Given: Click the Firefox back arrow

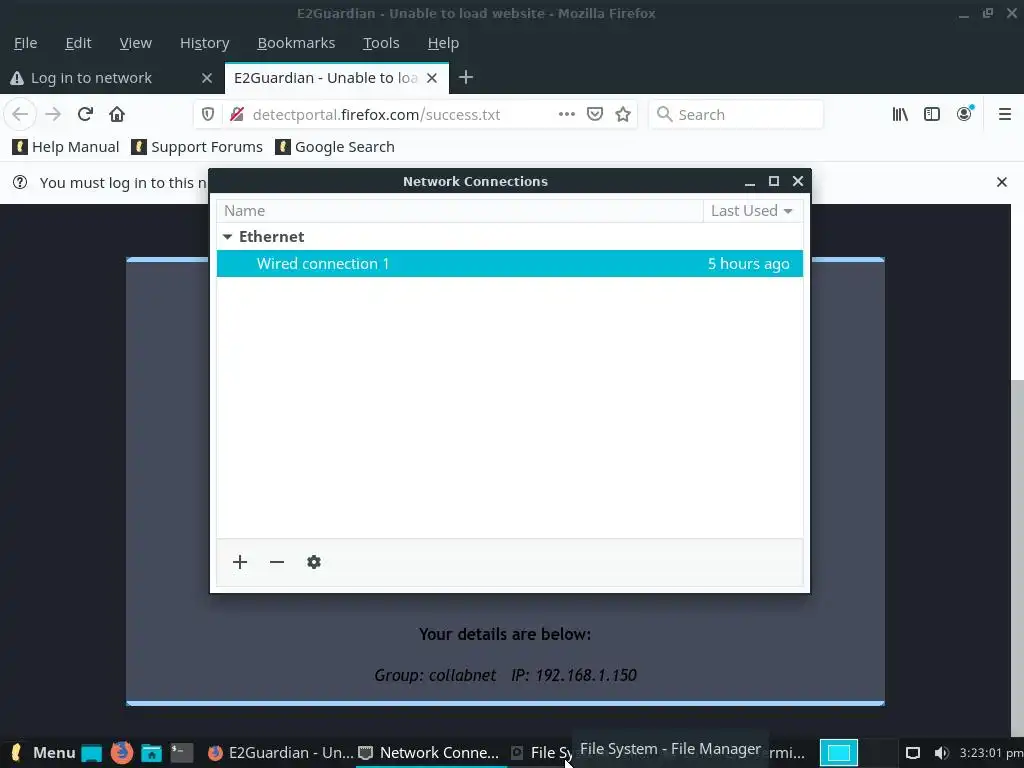Looking at the screenshot, I should (x=20, y=114).
